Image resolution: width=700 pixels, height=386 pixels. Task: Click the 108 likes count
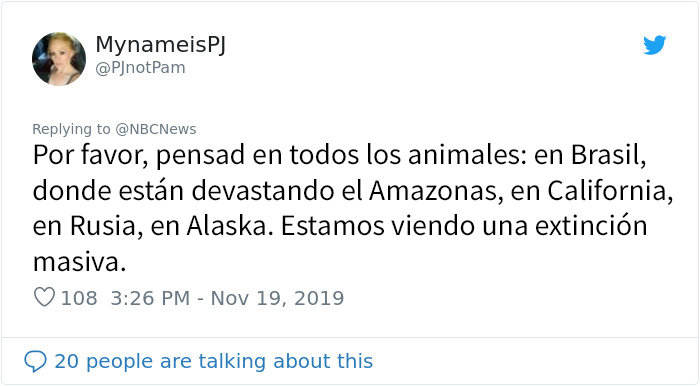pos(79,298)
